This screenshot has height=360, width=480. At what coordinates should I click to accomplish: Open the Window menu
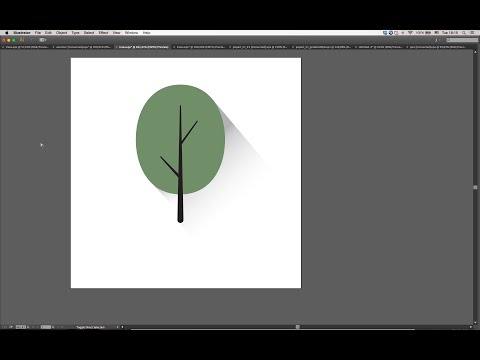[x=131, y=33]
